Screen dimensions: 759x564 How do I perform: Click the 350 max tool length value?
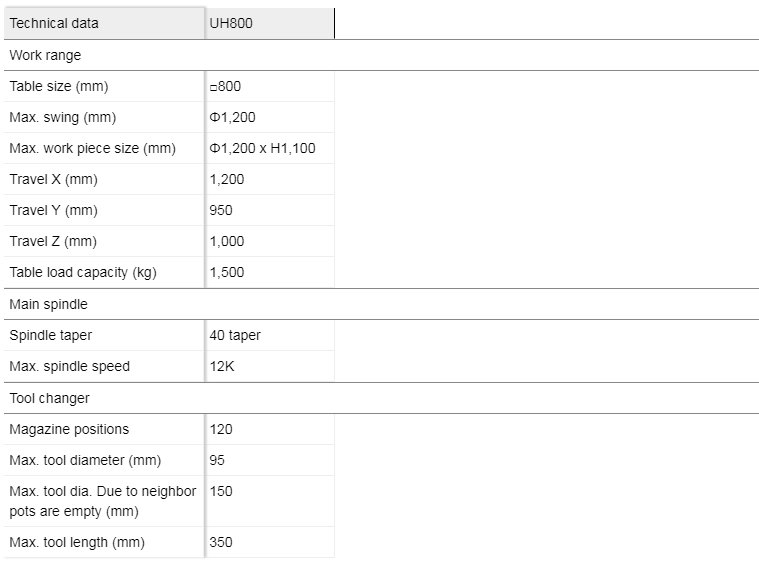point(221,542)
